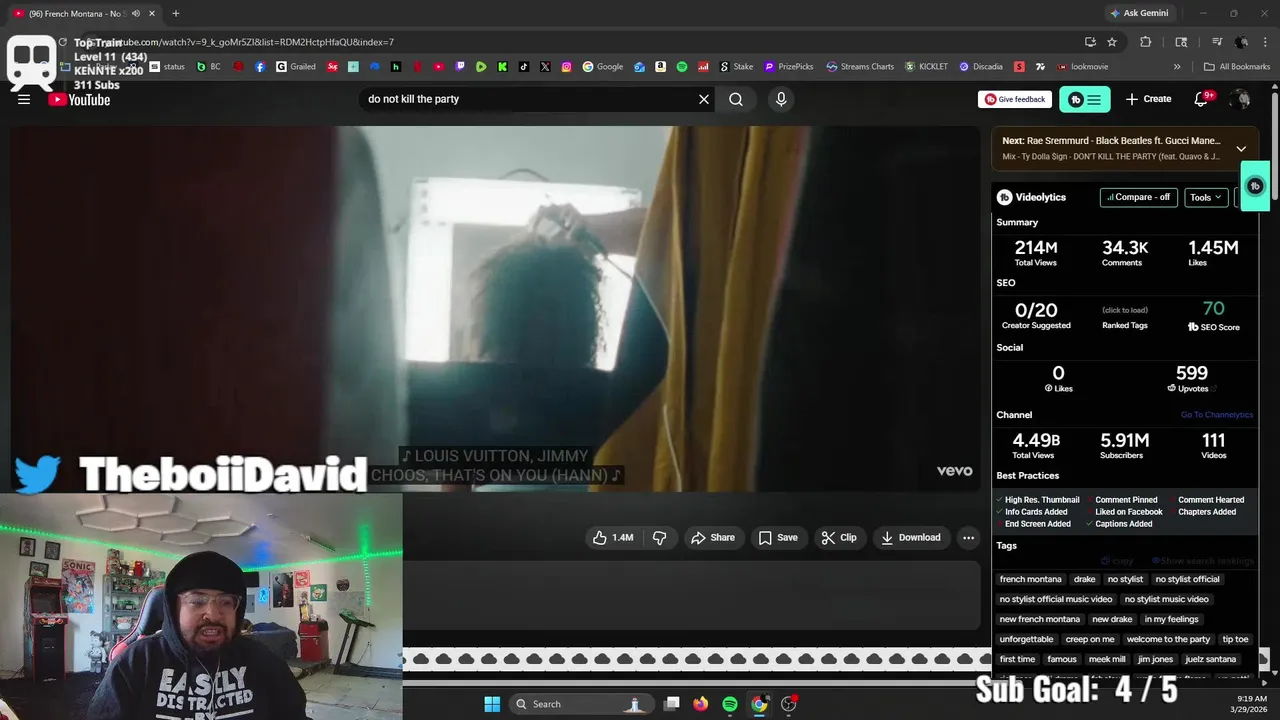
Task: Clear the search box with the X
Action: pos(704,99)
